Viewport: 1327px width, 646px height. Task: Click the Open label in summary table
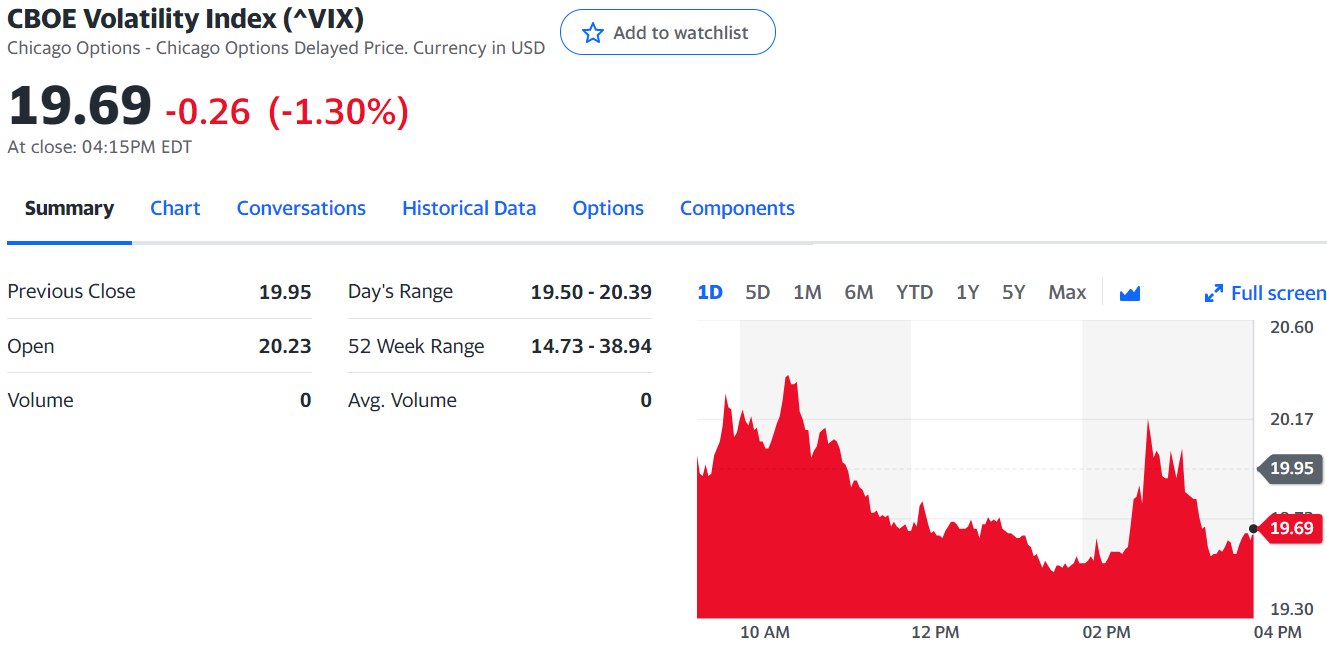tap(31, 347)
